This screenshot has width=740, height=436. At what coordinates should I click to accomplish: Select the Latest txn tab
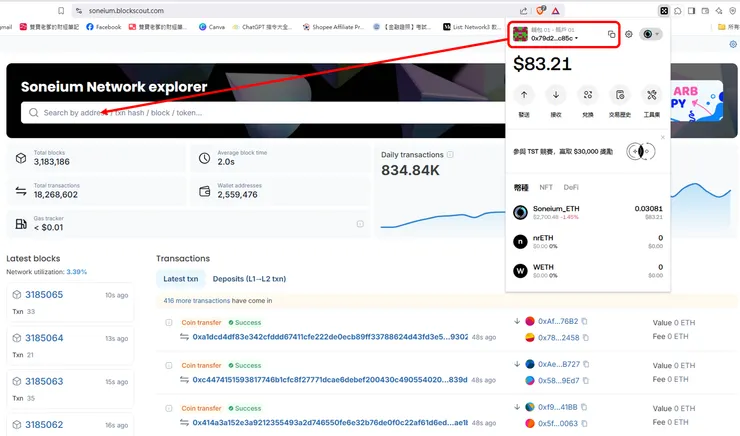click(x=181, y=279)
